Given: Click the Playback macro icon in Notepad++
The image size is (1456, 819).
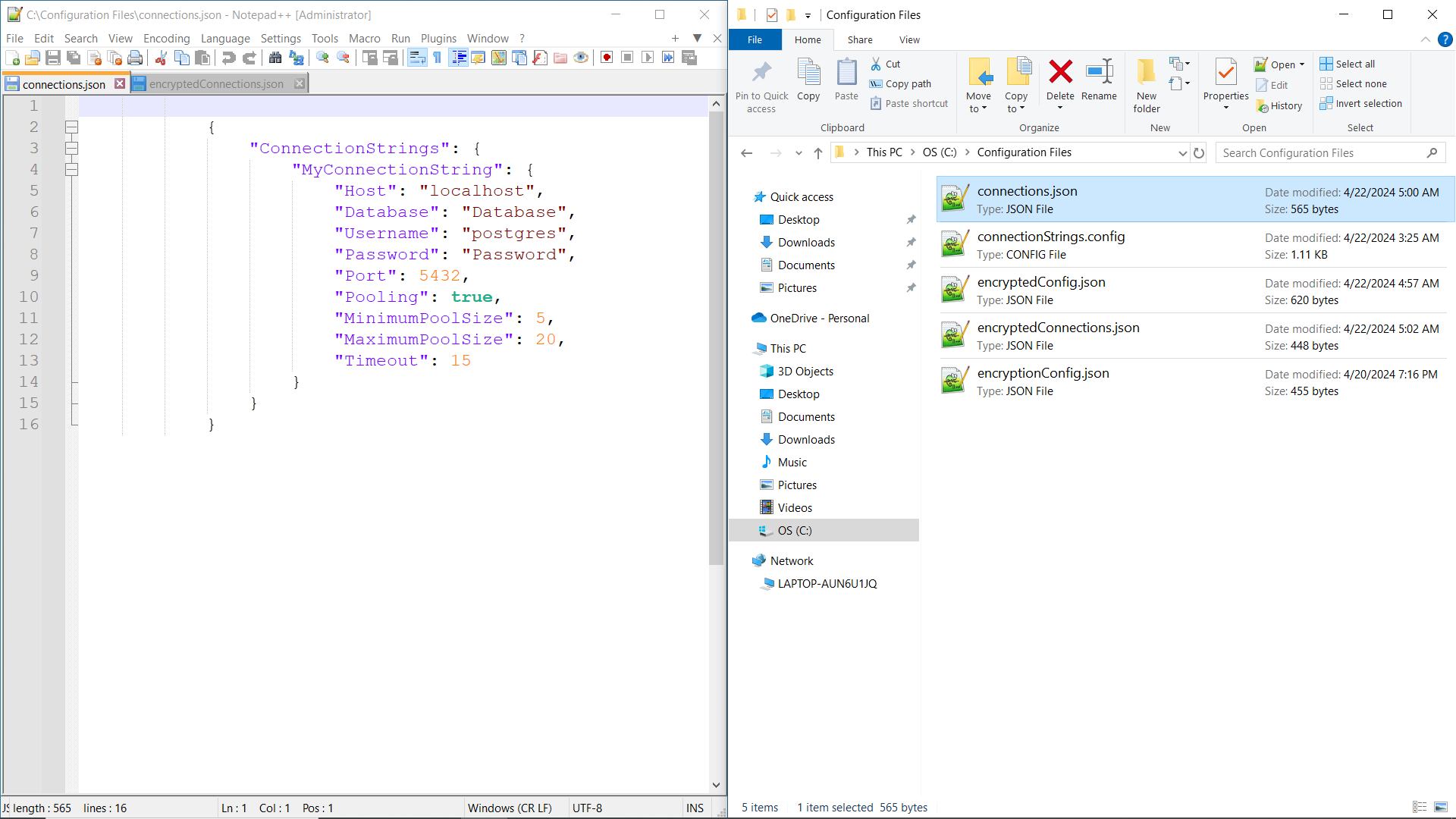Looking at the screenshot, I should coord(648,58).
